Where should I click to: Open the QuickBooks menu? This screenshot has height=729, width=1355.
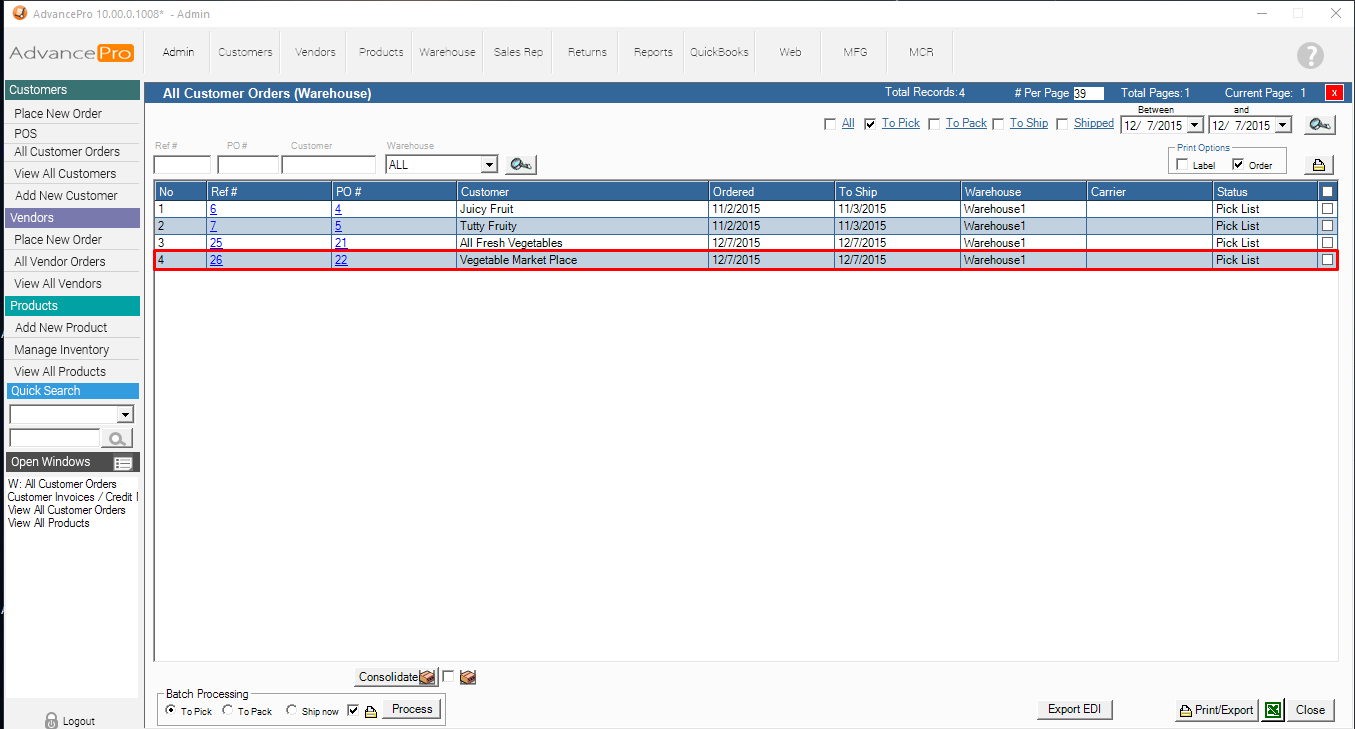[x=719, y=52]
